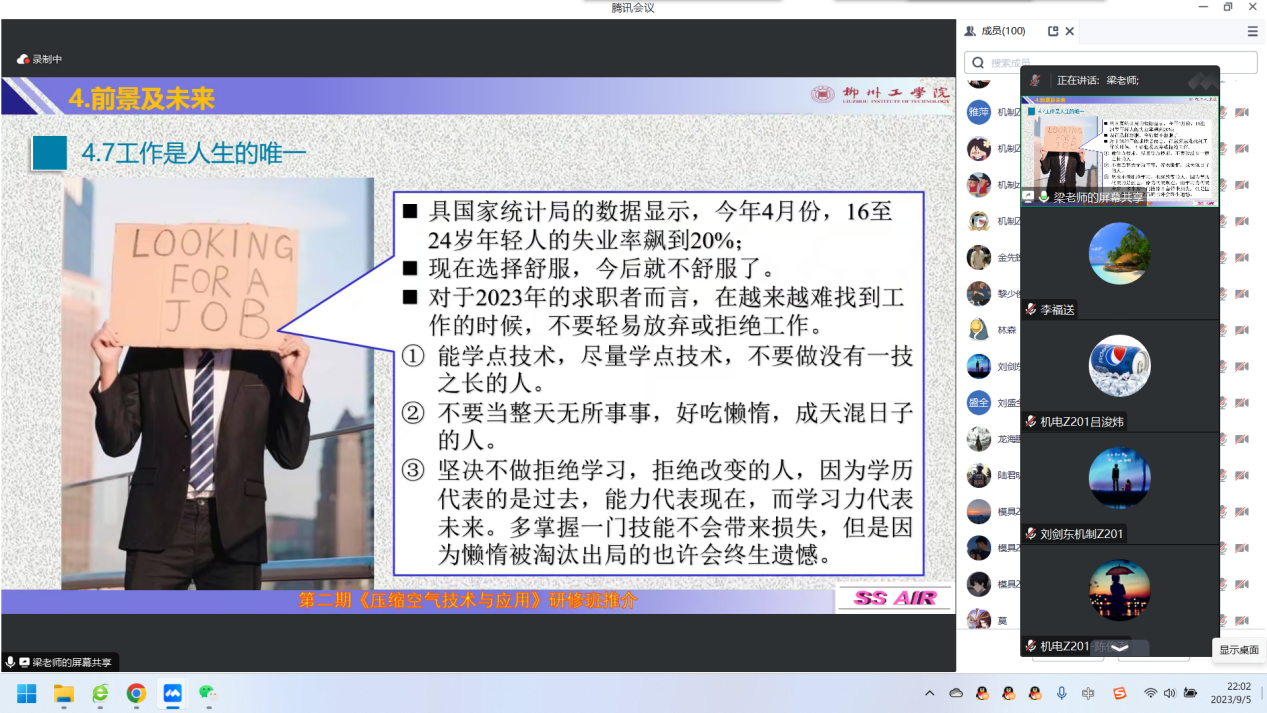Select 李福送 video tile avatar
This screenshot has width=1267, height=713.
tap(1119, 253)
